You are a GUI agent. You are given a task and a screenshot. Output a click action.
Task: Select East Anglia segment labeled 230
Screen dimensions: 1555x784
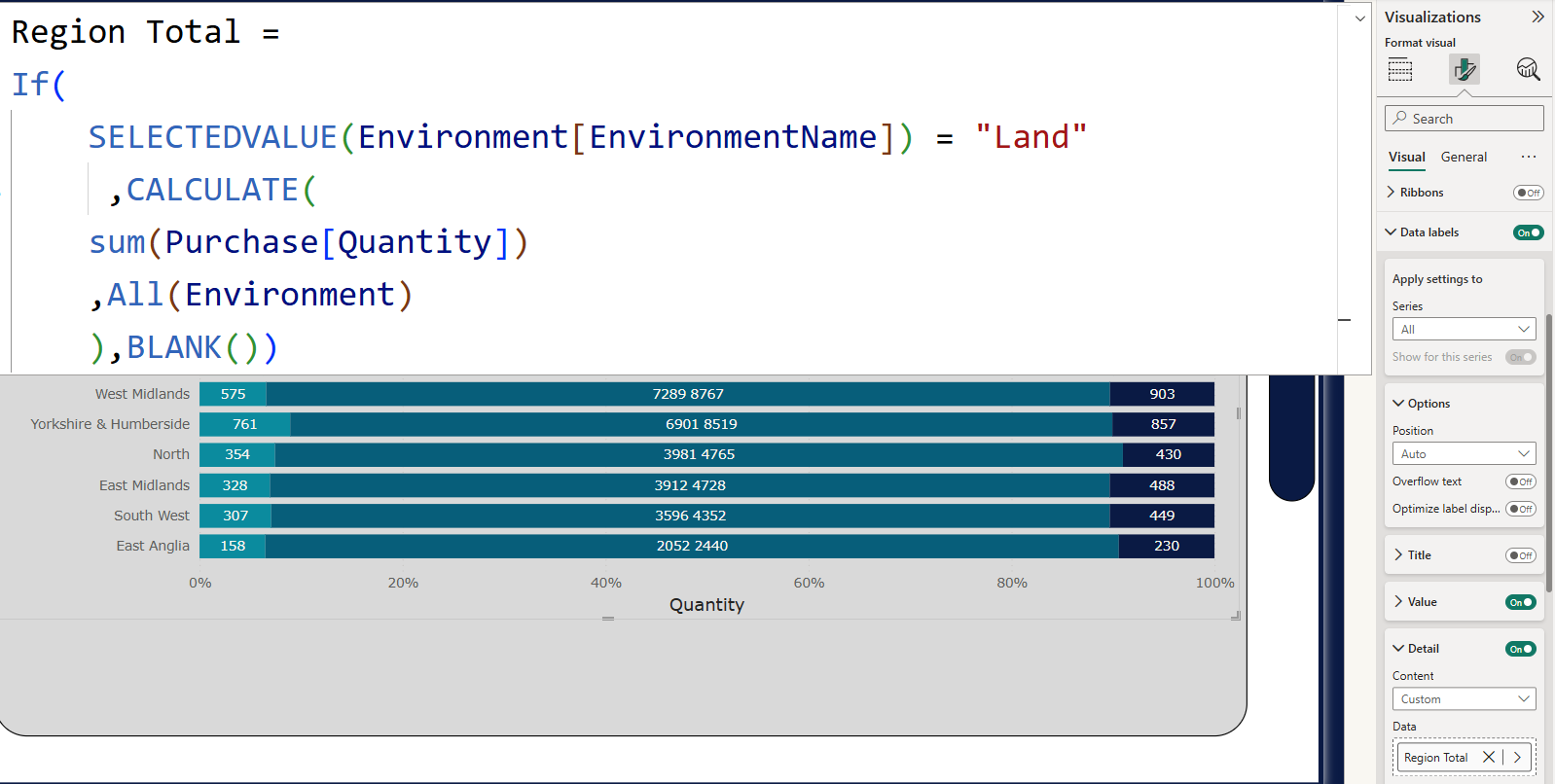tap(1167, 546)
